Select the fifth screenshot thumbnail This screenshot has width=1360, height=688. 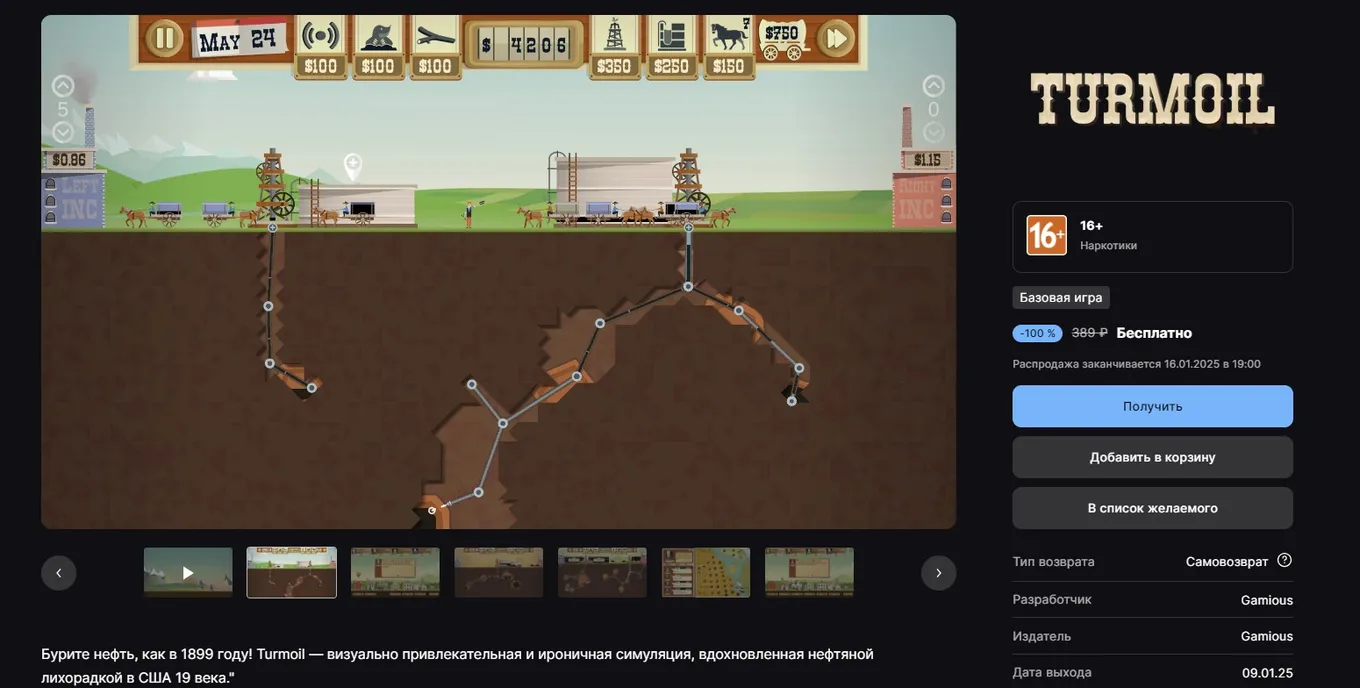pos(602,573)
